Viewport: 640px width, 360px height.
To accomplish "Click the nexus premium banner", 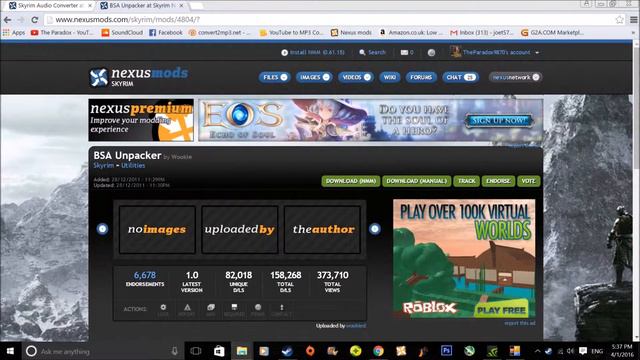I will (141, 120).
